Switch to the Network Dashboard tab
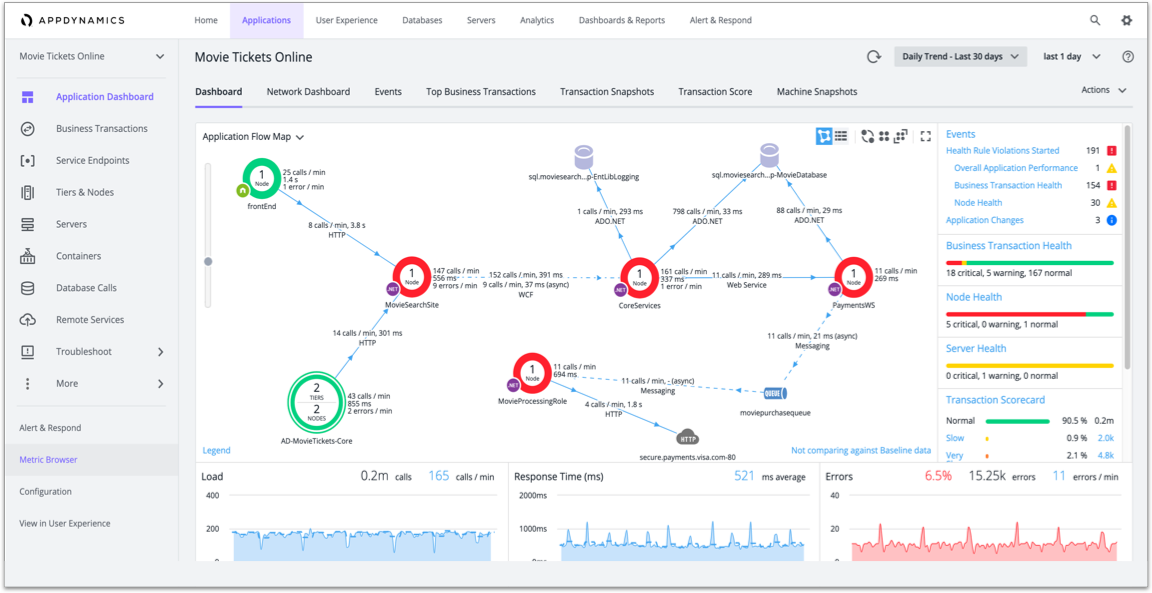The height and width of the screenshot is (593, 1152). coord(308,91)
